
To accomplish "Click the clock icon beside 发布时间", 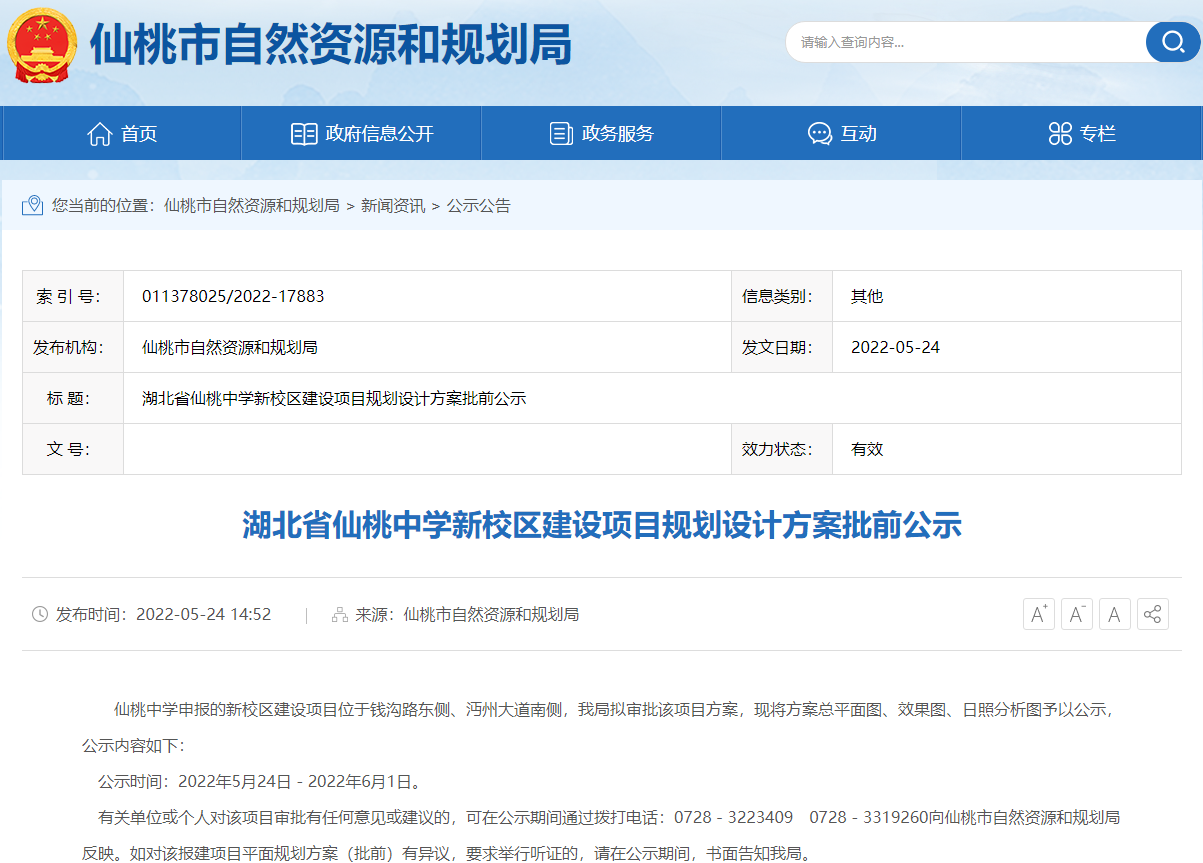I will point(40,614).
